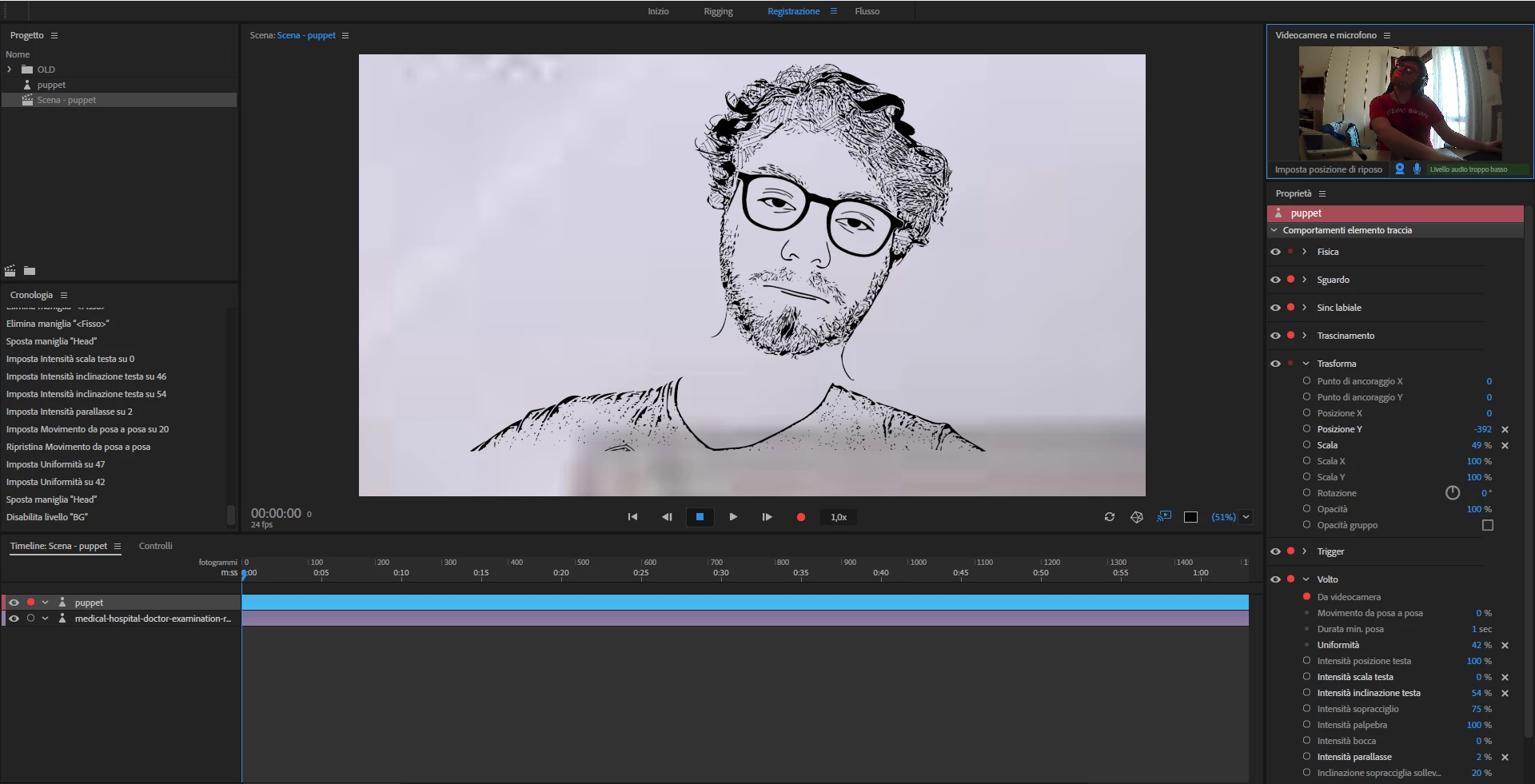Click the background color square icon
The width and height of the screenshot is (1535, 784).
pos(1190,517)
